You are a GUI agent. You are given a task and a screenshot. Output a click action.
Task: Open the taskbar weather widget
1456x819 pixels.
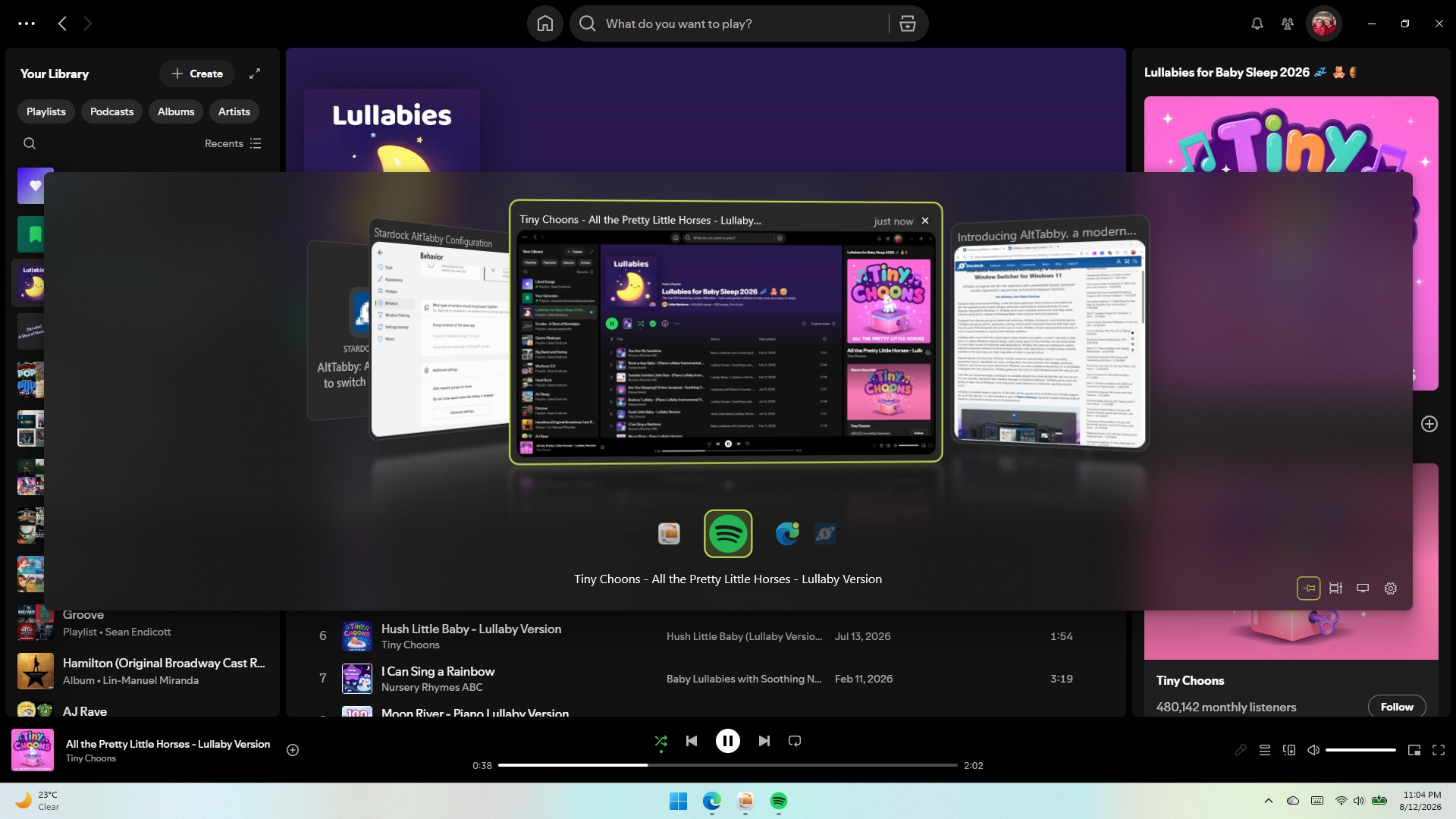click(38, 801)
